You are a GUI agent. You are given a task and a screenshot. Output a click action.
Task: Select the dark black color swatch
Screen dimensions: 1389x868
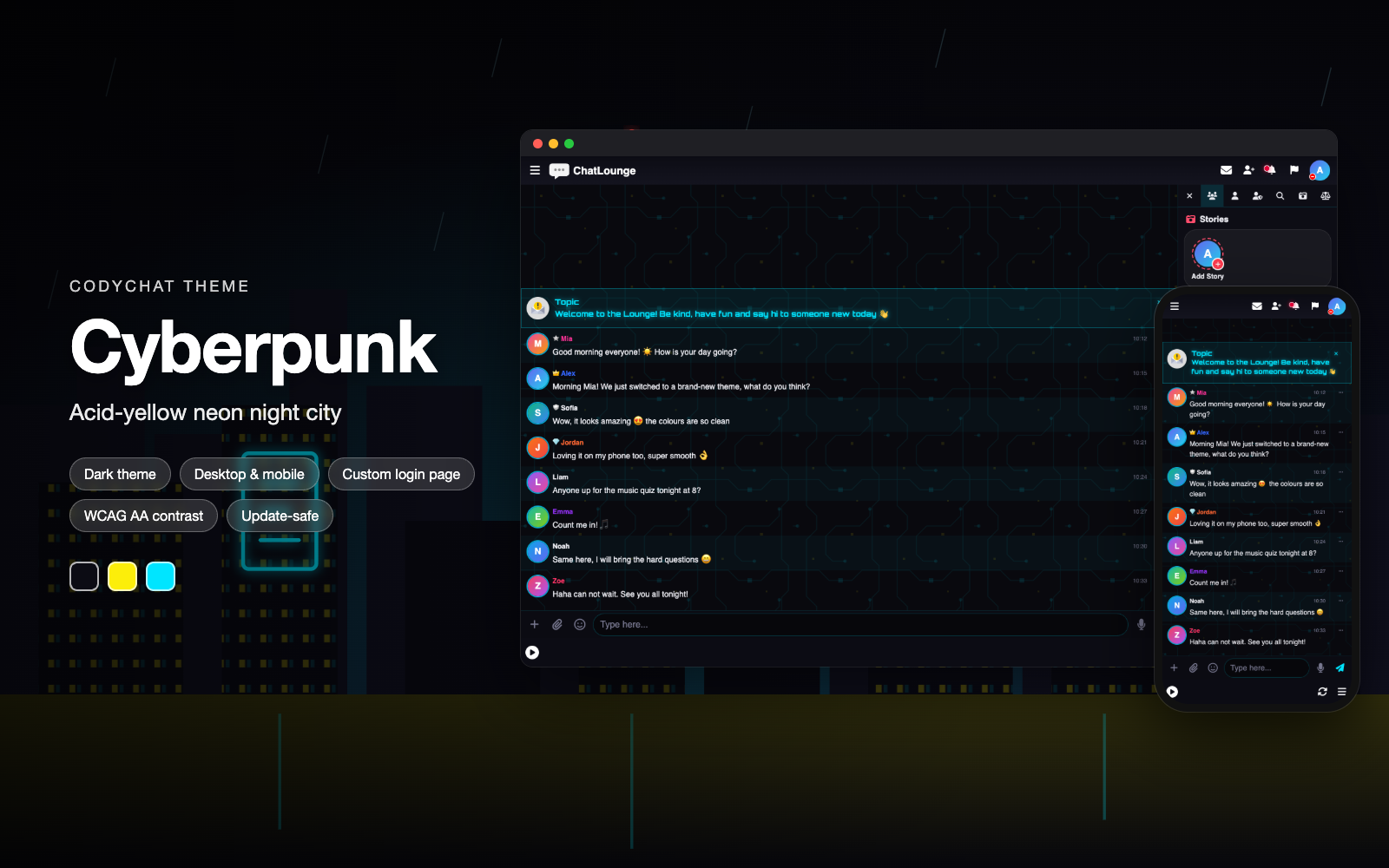click(x=84, y=576)
